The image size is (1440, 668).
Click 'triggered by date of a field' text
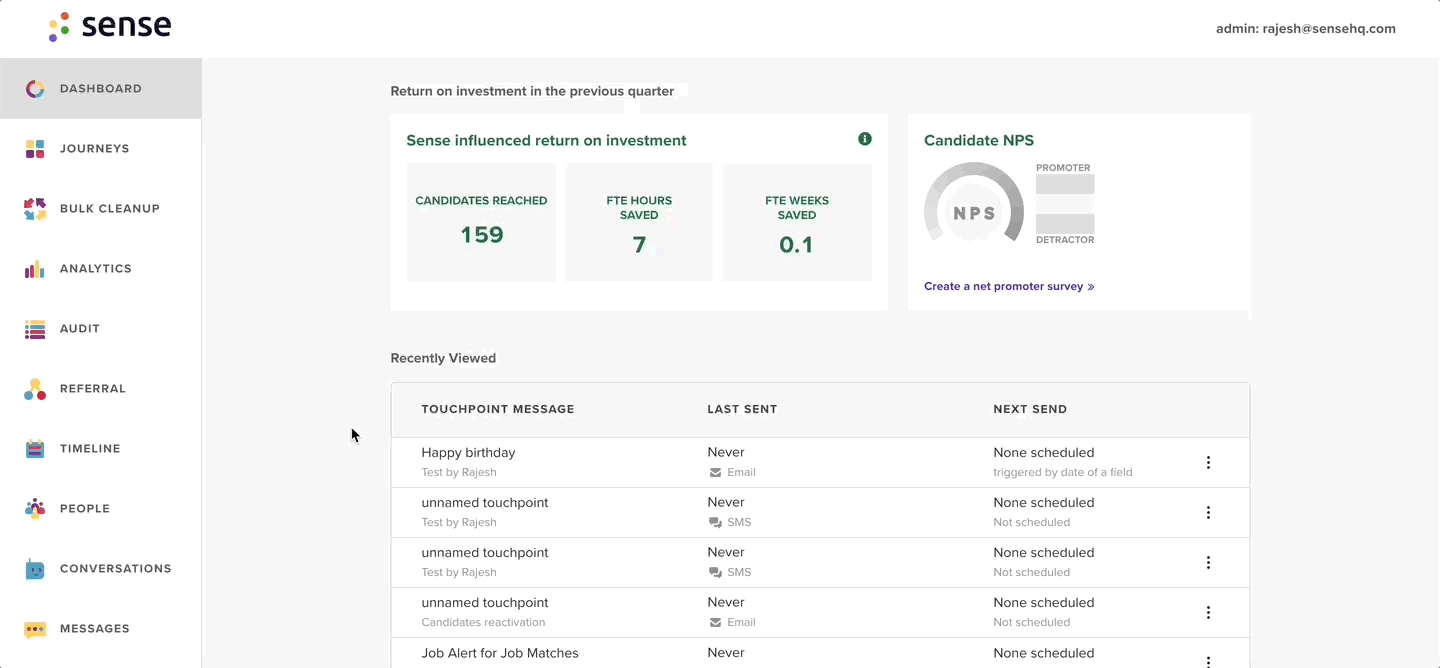[1063, 472]
